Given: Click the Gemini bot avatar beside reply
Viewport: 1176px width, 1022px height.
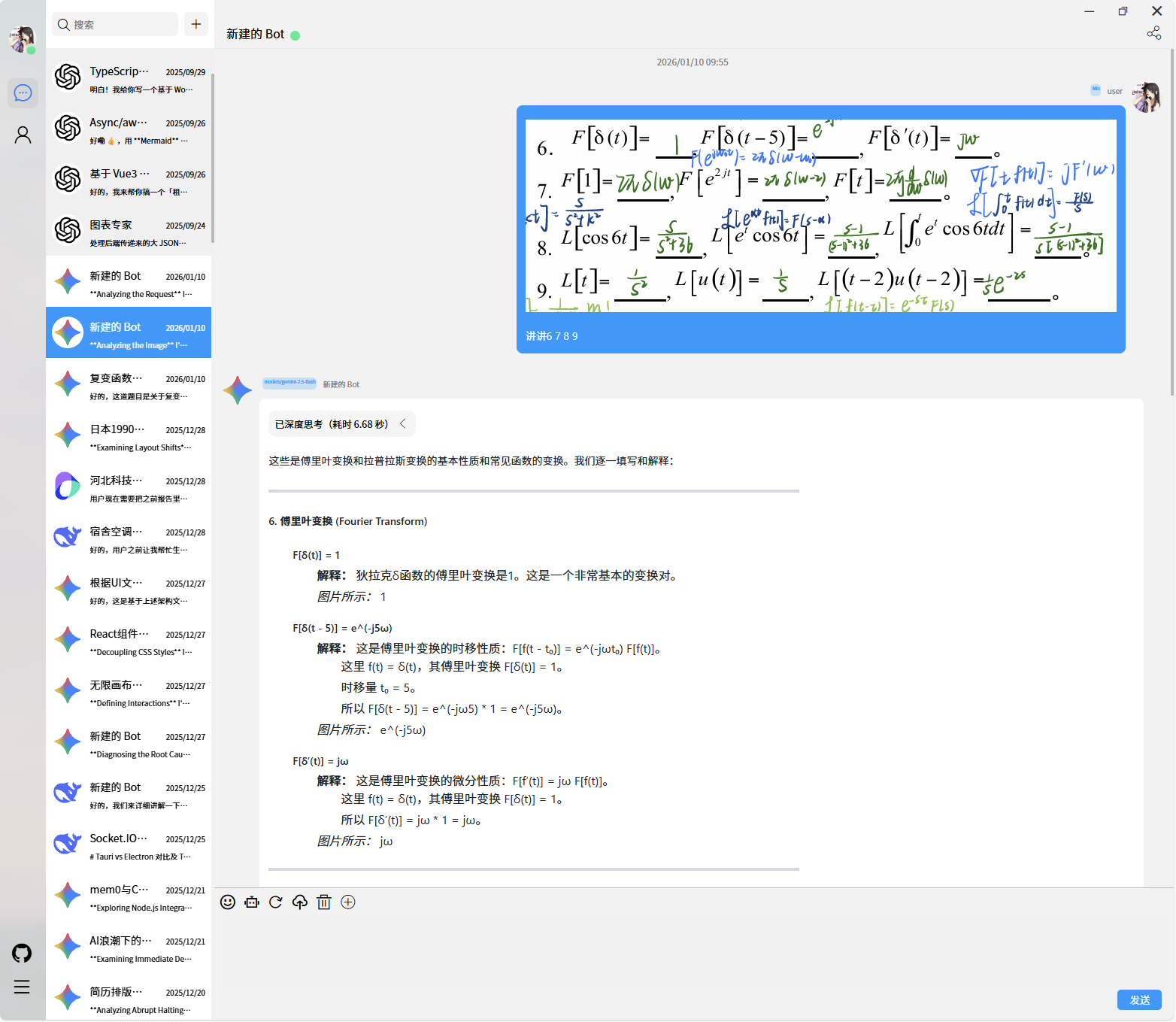Looking at the screenshot, I should (x=238, y=390).
